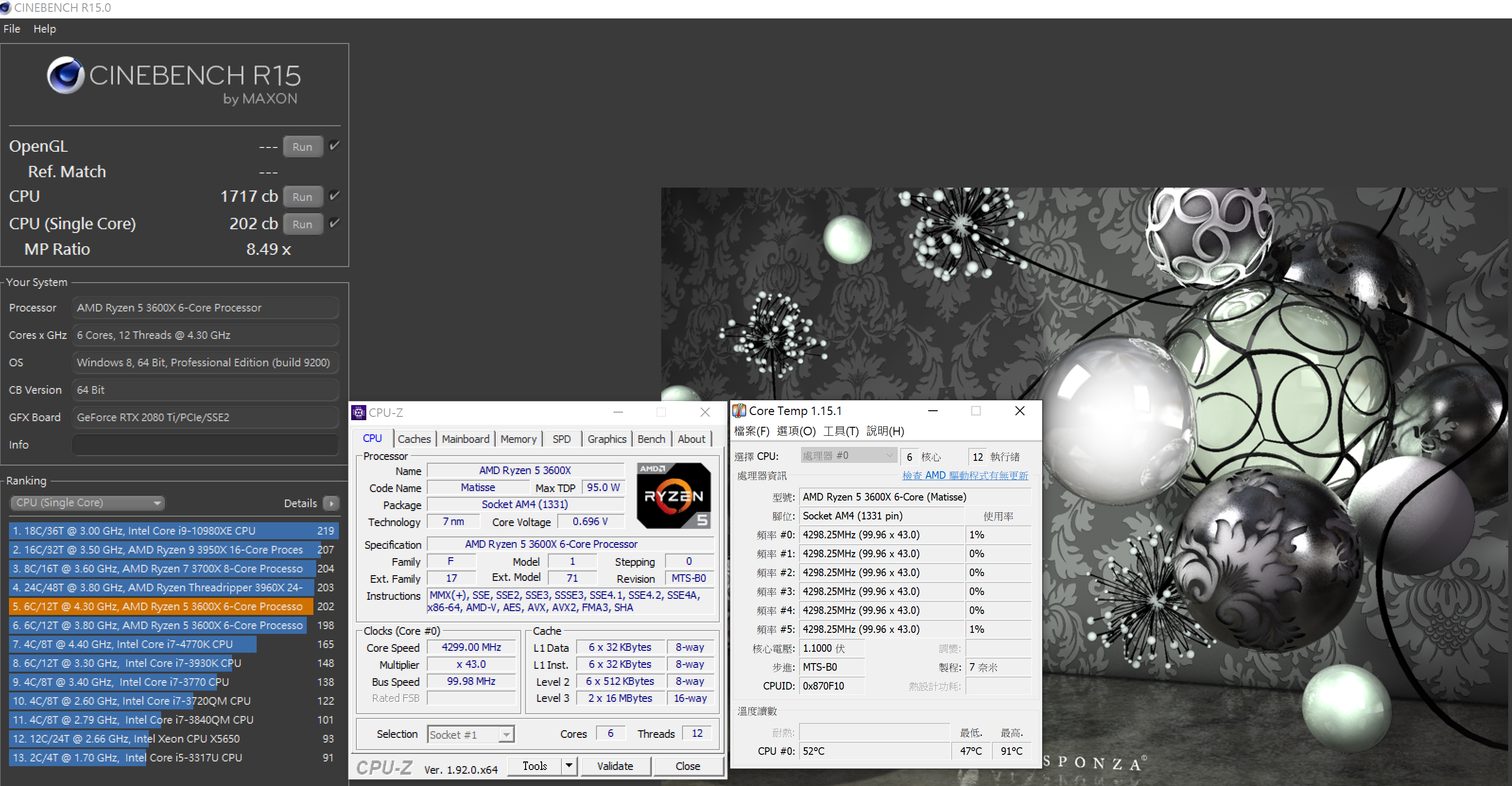This screenshot has width=1512, height=786.
Task: Switch to the SPD tab in CPU-Z
Action: tap(562, 439)
